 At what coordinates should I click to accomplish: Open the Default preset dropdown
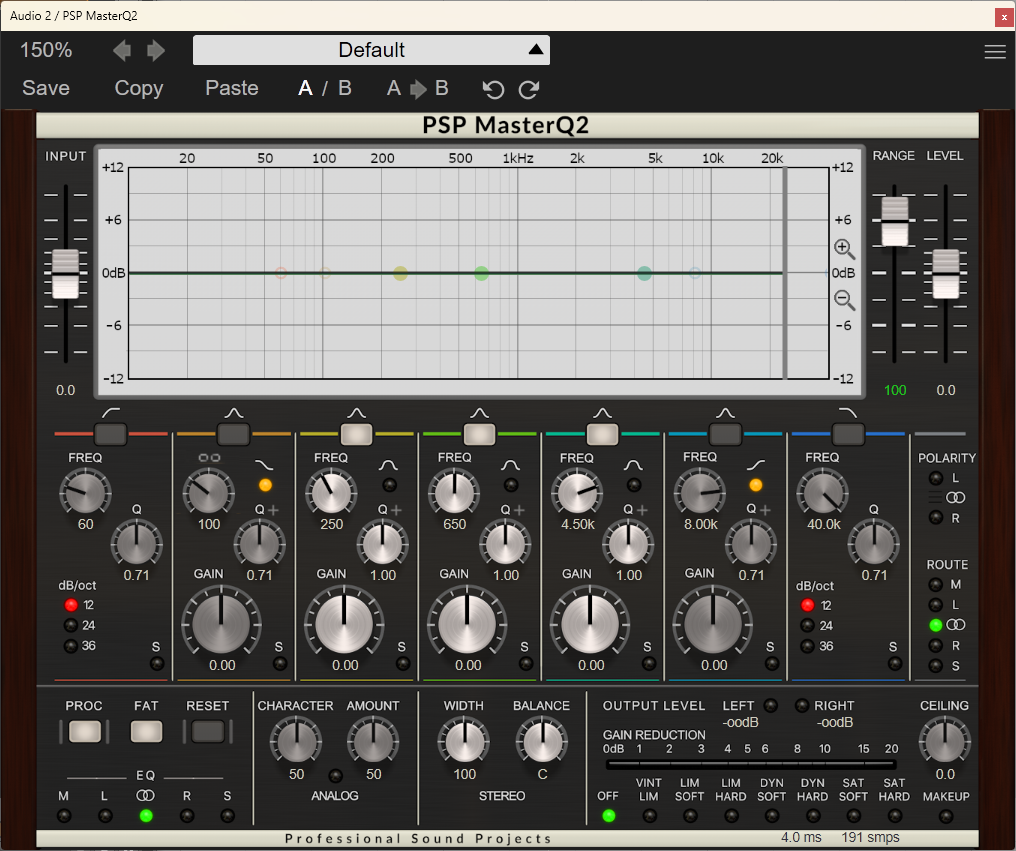pos(371,50)
